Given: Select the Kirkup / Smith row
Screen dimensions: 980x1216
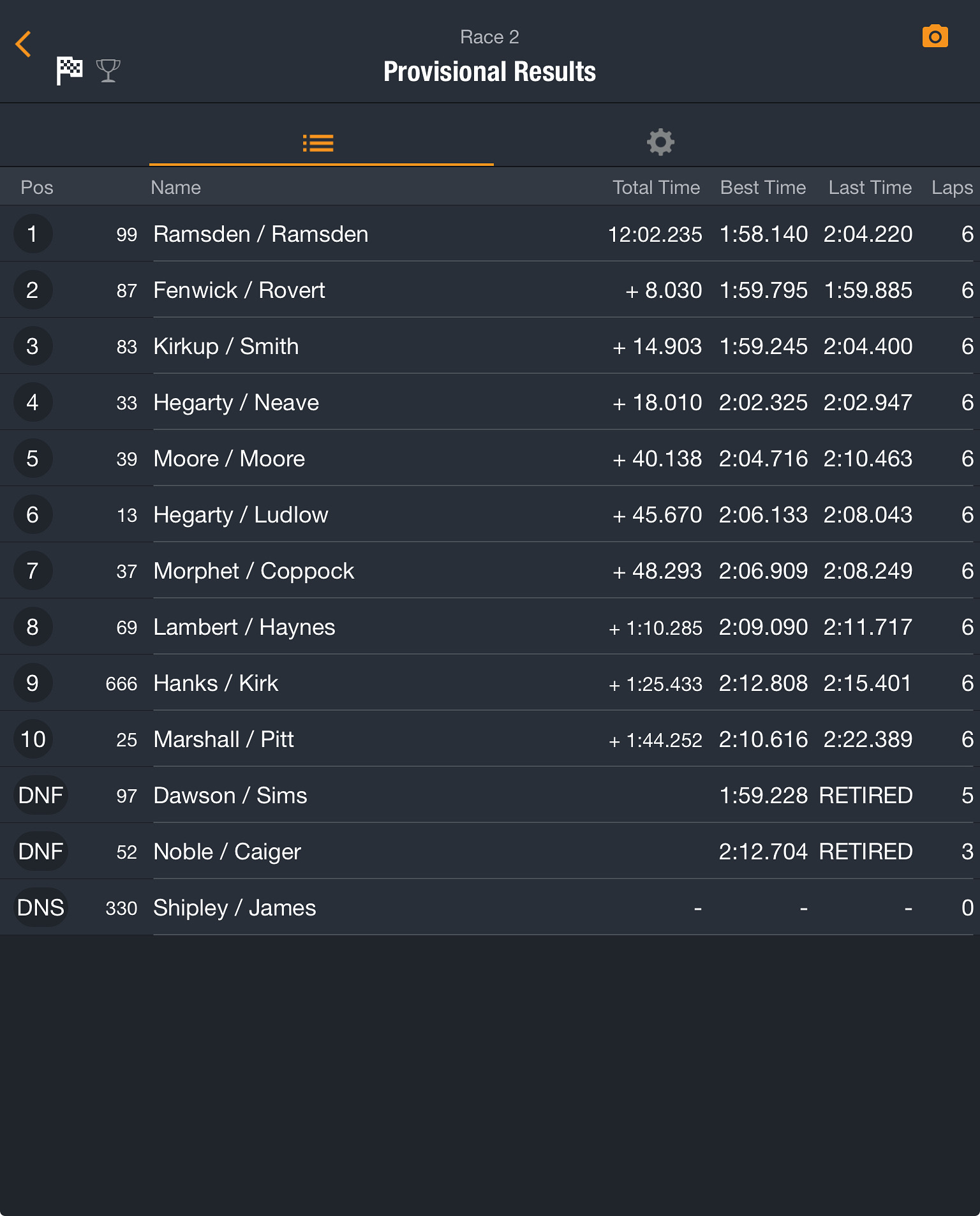Looking at the screenshot, I should tap(226, 346).
